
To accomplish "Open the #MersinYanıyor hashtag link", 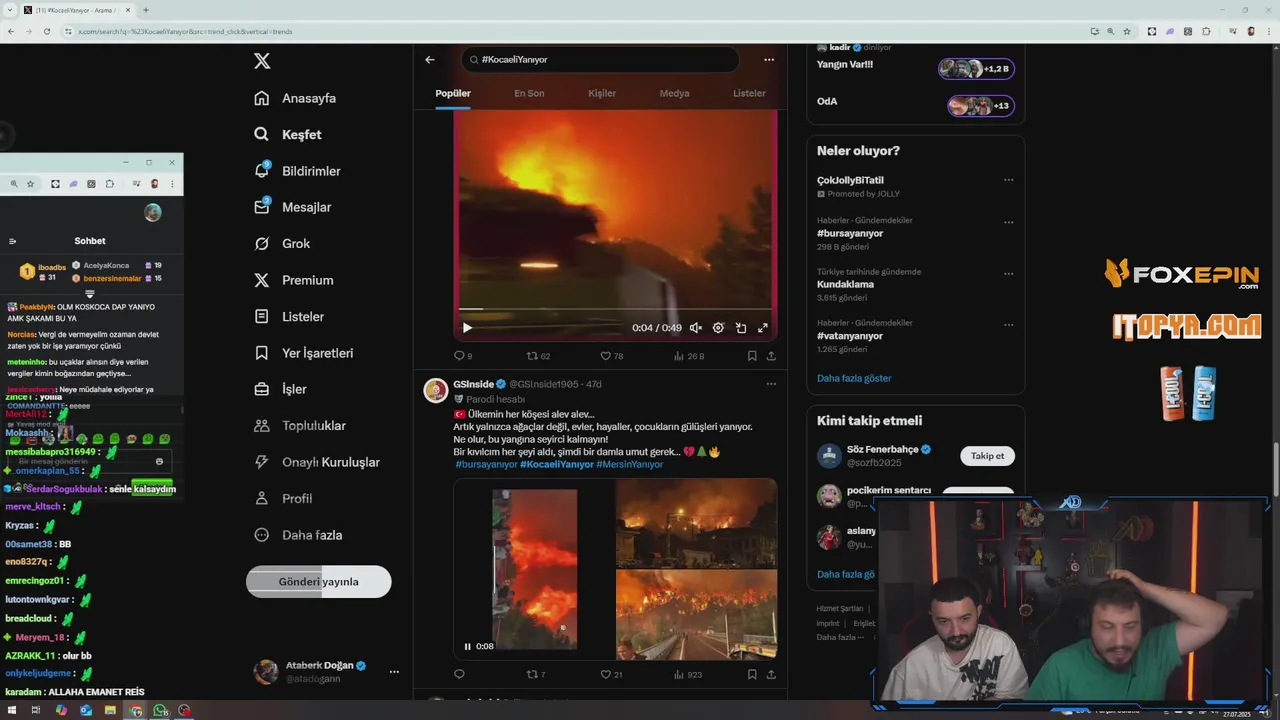I will [x=629, y=465].
